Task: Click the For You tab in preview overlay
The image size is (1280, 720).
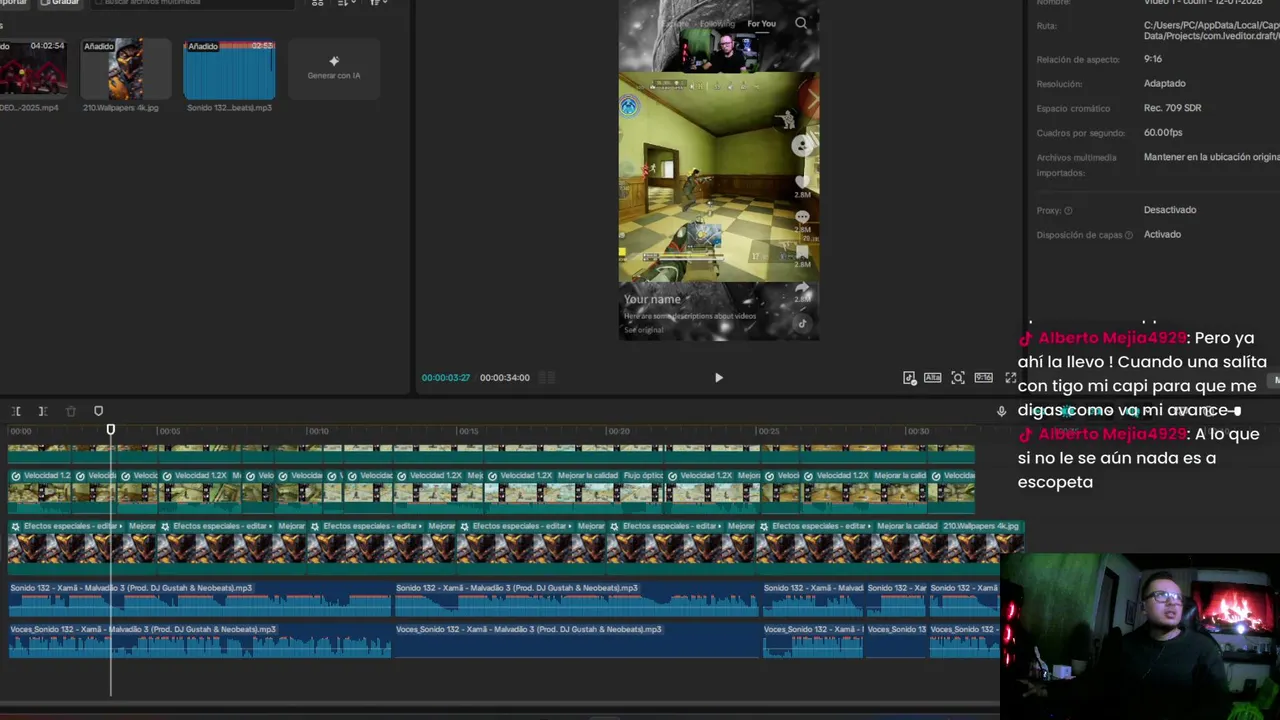Action: coord(761,24)
